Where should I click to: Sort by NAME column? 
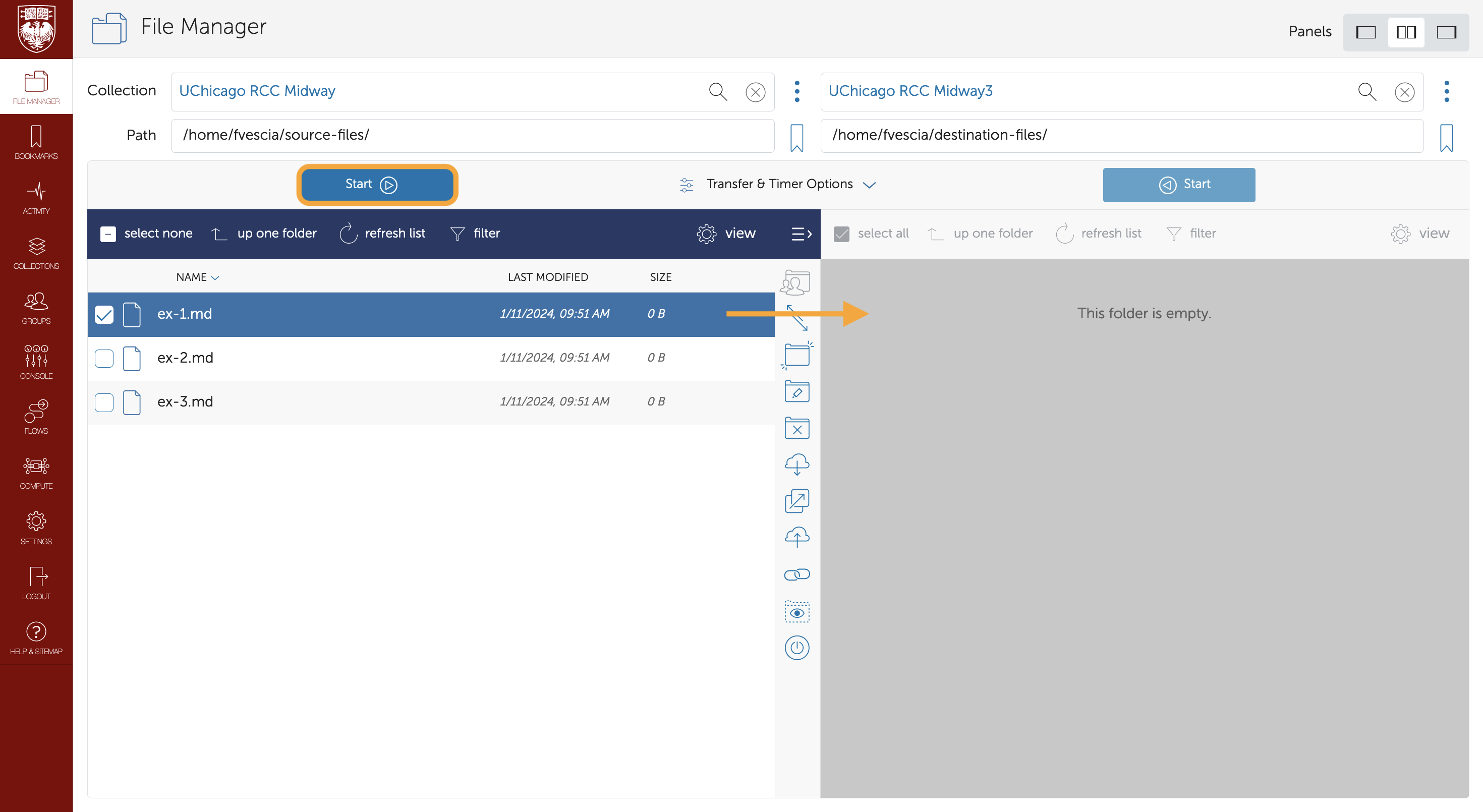coord(197,277)
